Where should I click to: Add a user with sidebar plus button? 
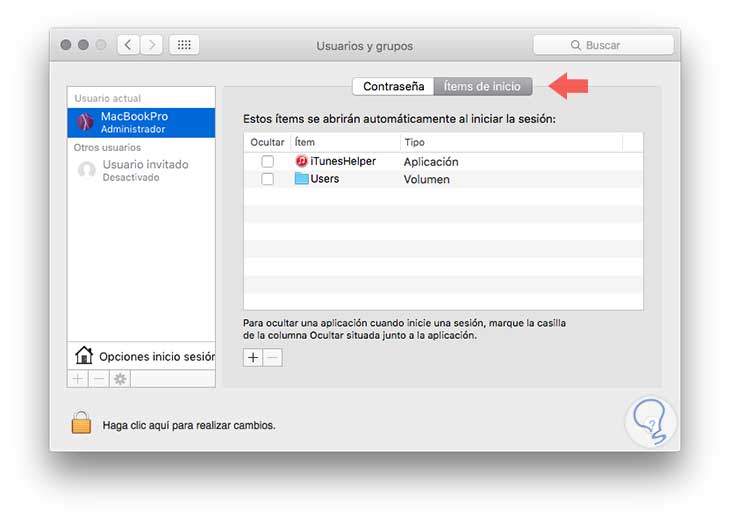[x=78, y=379]
